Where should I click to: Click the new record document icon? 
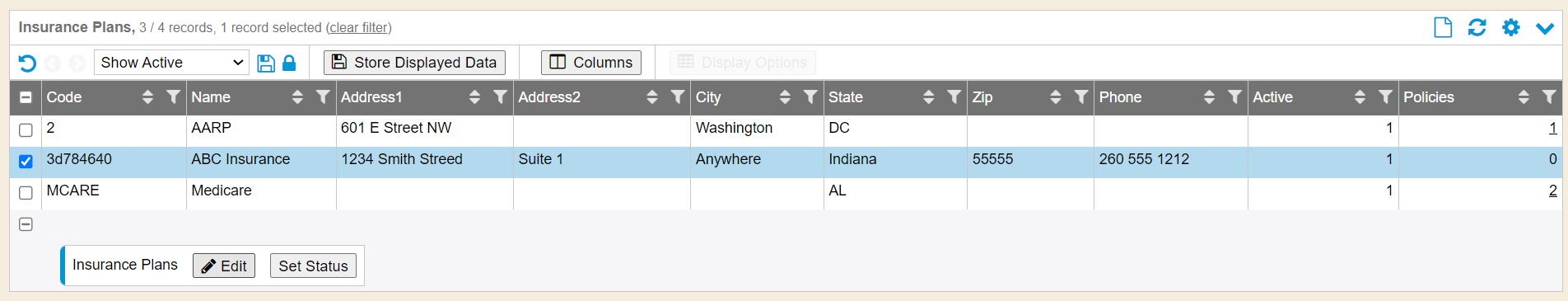(x=1443, y=28)
